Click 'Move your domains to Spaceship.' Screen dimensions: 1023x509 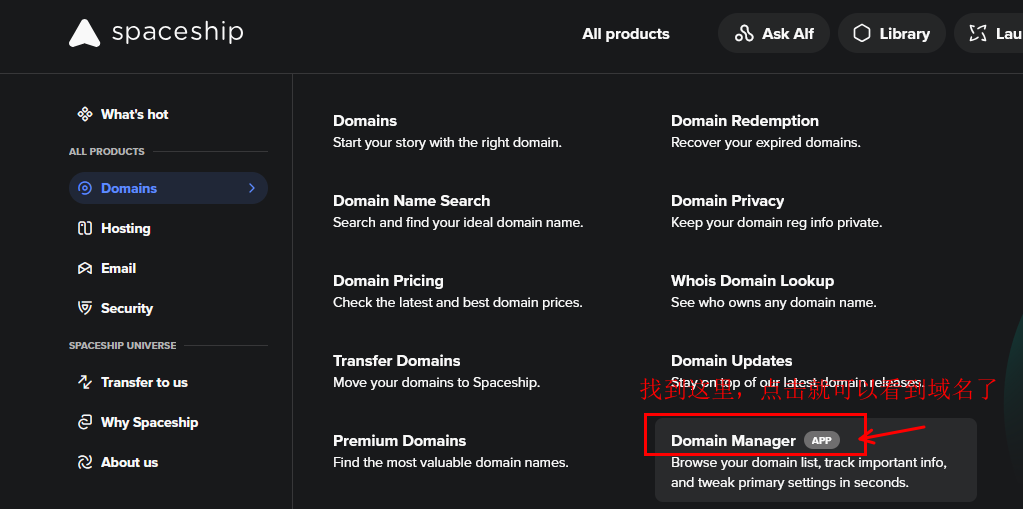(436, 382)
